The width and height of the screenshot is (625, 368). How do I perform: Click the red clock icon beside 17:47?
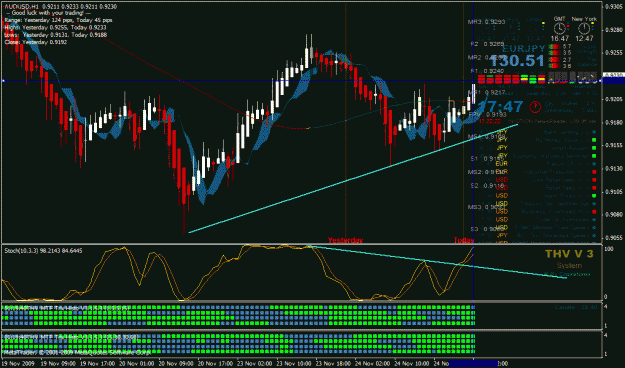pyautogui.click(x=535, y=107)
